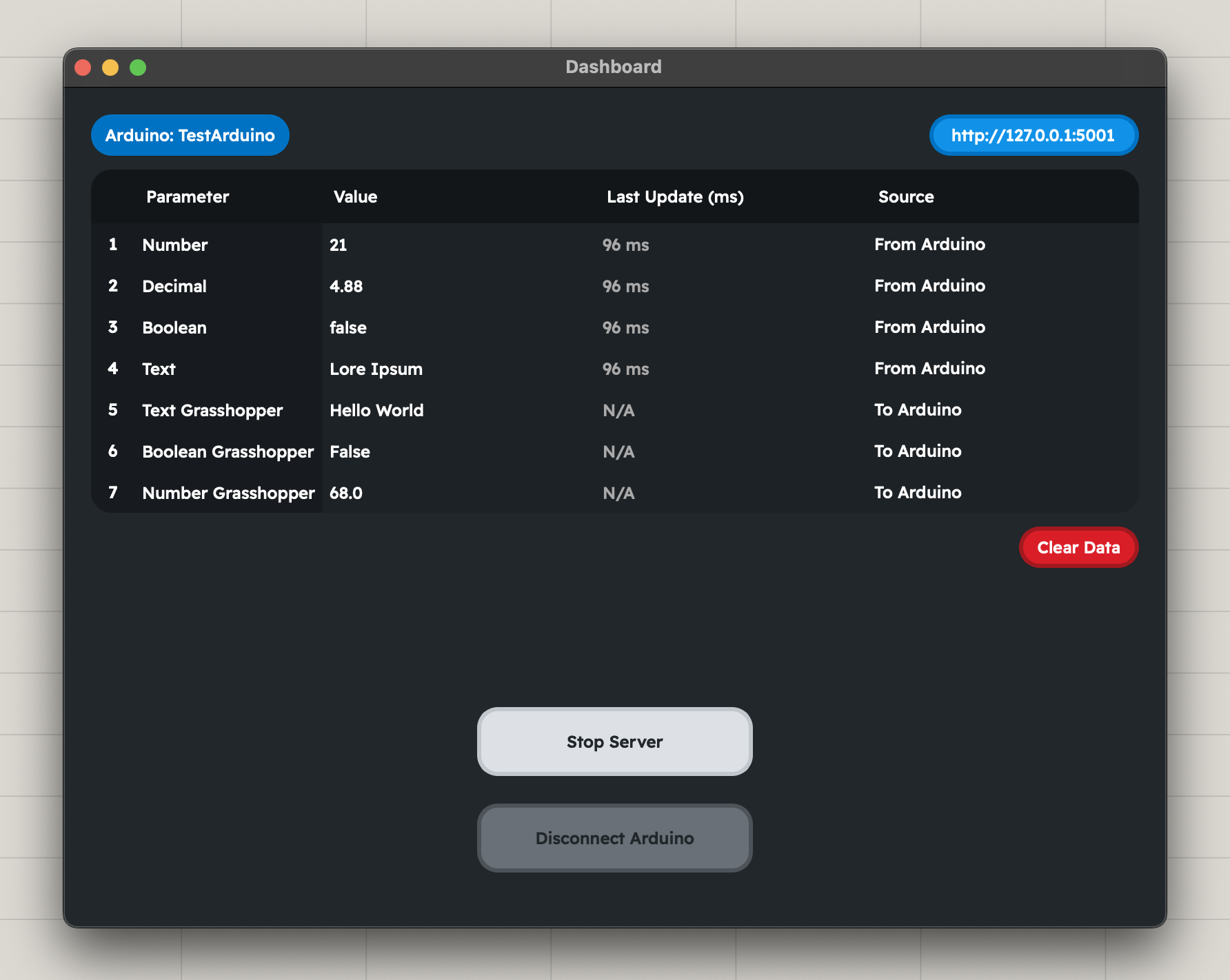This screenshot has height=980, width=1230.
Task: Maximize Dashboard window using green button
Action: (x=138, y=68)
